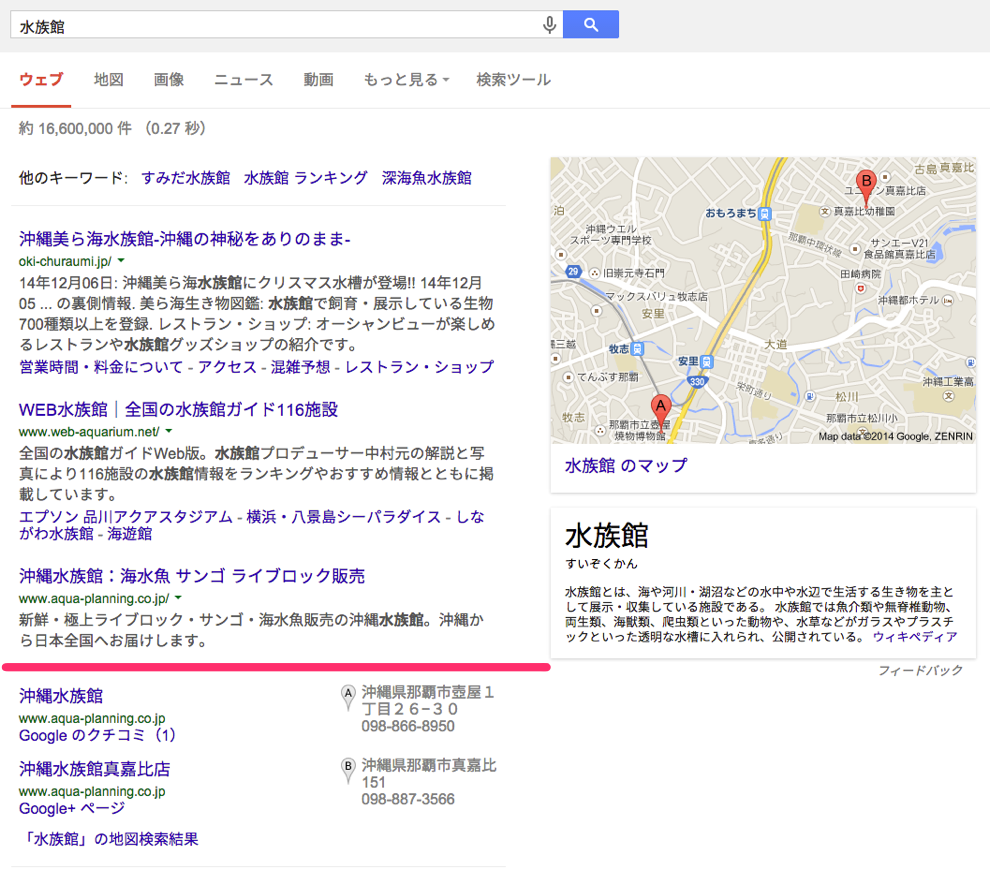Screen dimensions: 990x870
Task: Click the フィードバック feedback link
Action: 920,670
